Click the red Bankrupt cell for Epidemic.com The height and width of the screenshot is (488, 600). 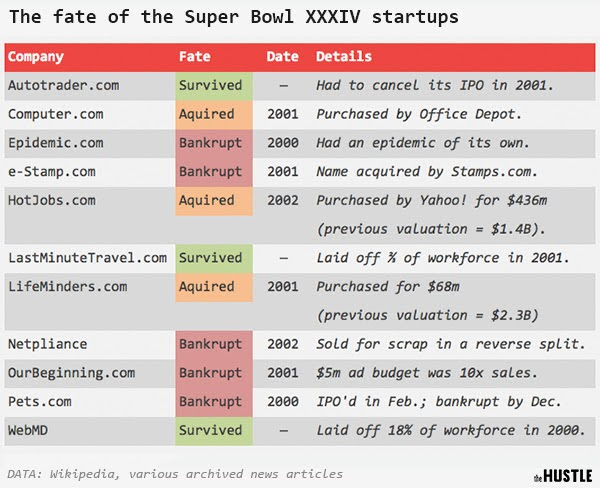(210, 143)
